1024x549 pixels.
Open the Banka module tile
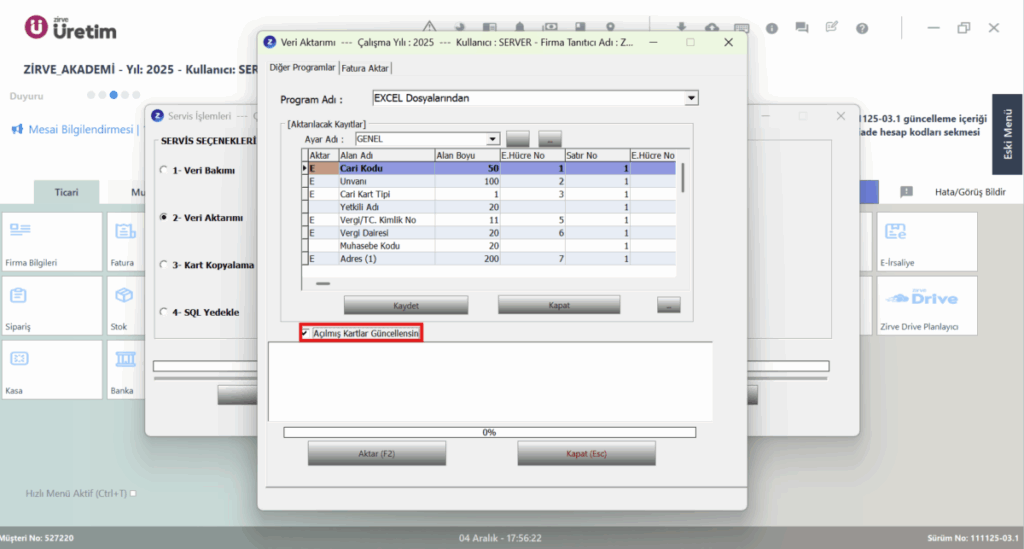[125, 369]
